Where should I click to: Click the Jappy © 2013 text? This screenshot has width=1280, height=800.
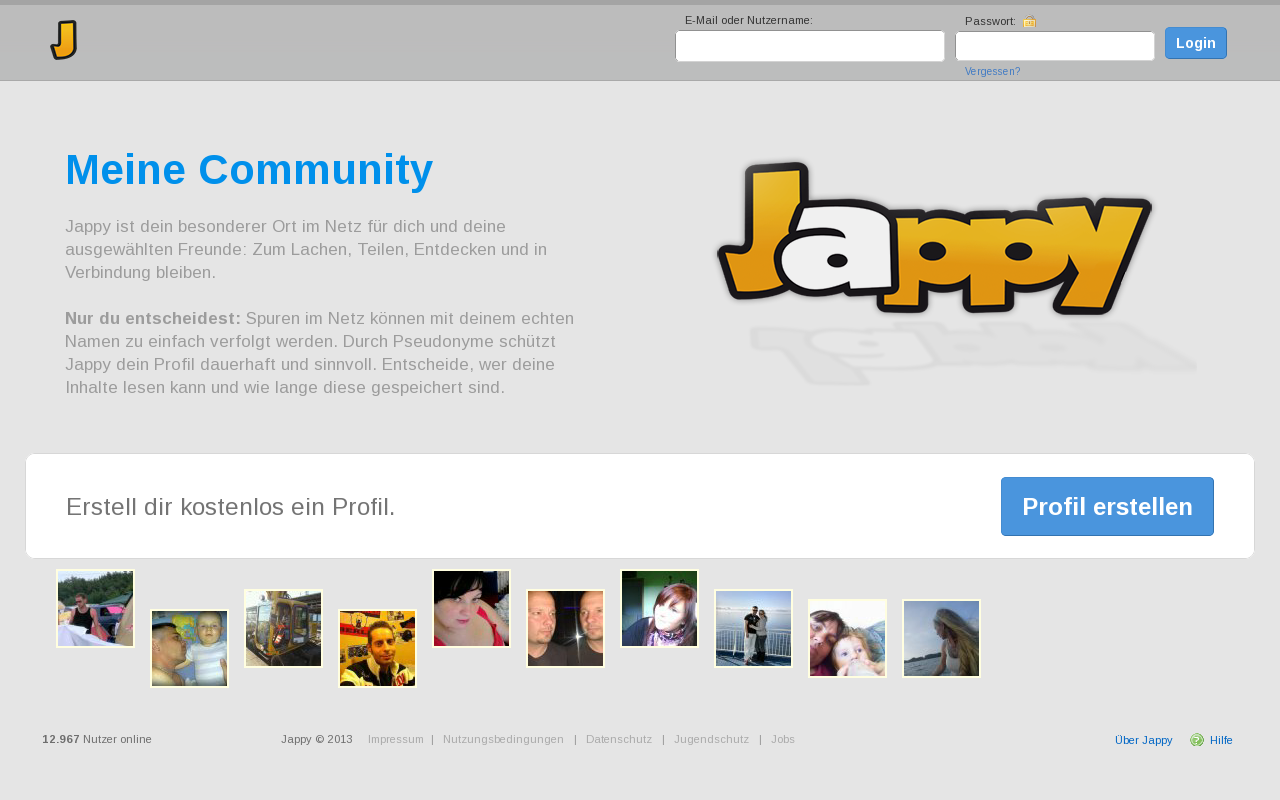coord(317,740)
